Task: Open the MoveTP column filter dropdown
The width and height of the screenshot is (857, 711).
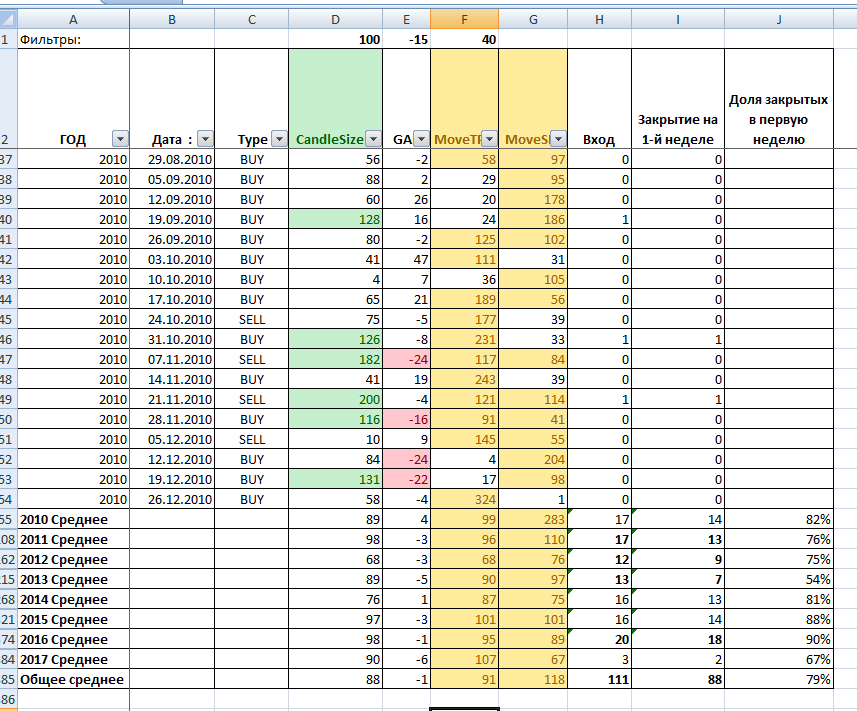Action: coord(490,139)
